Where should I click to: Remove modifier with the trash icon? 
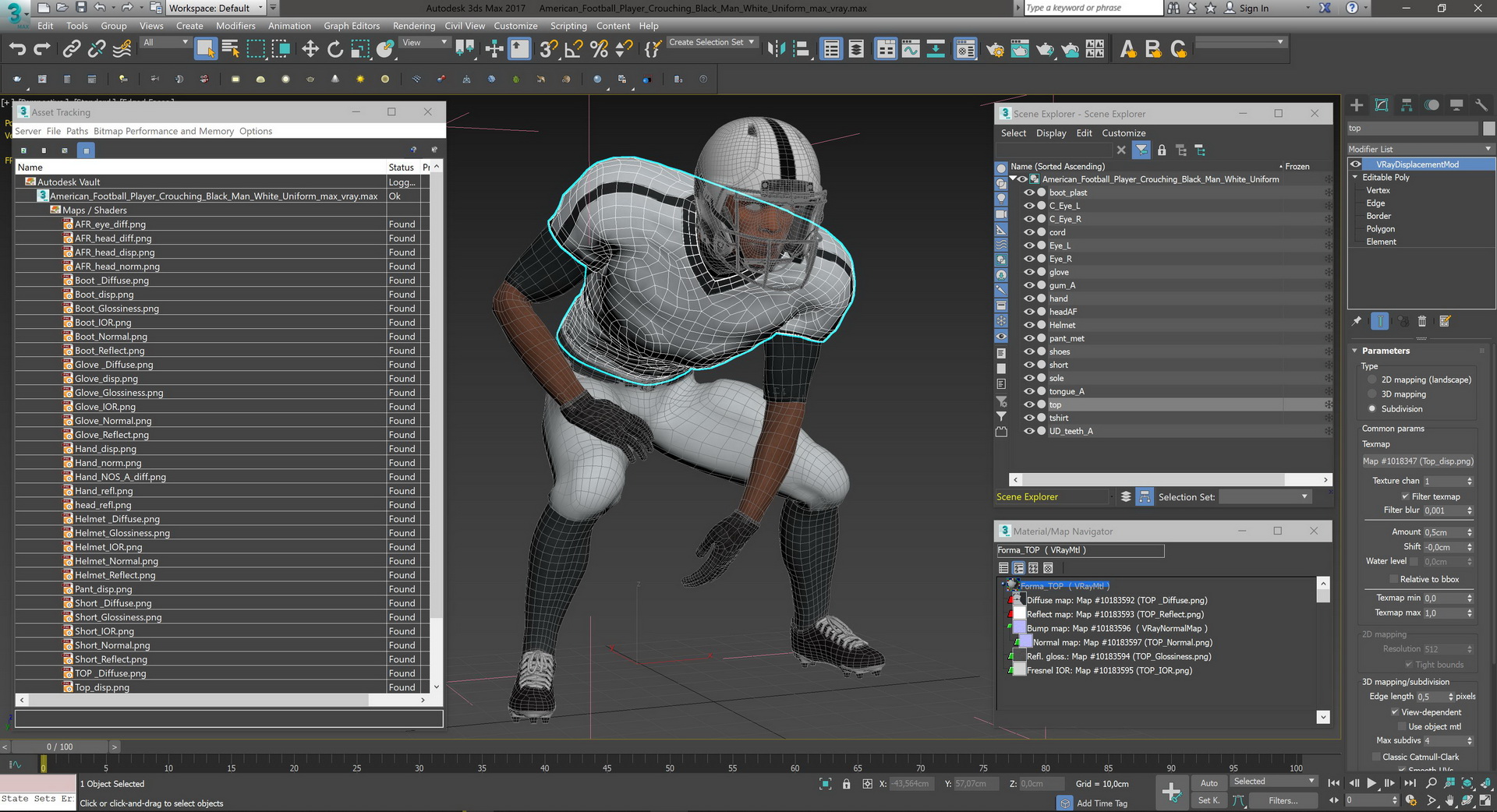[1422, 321]
